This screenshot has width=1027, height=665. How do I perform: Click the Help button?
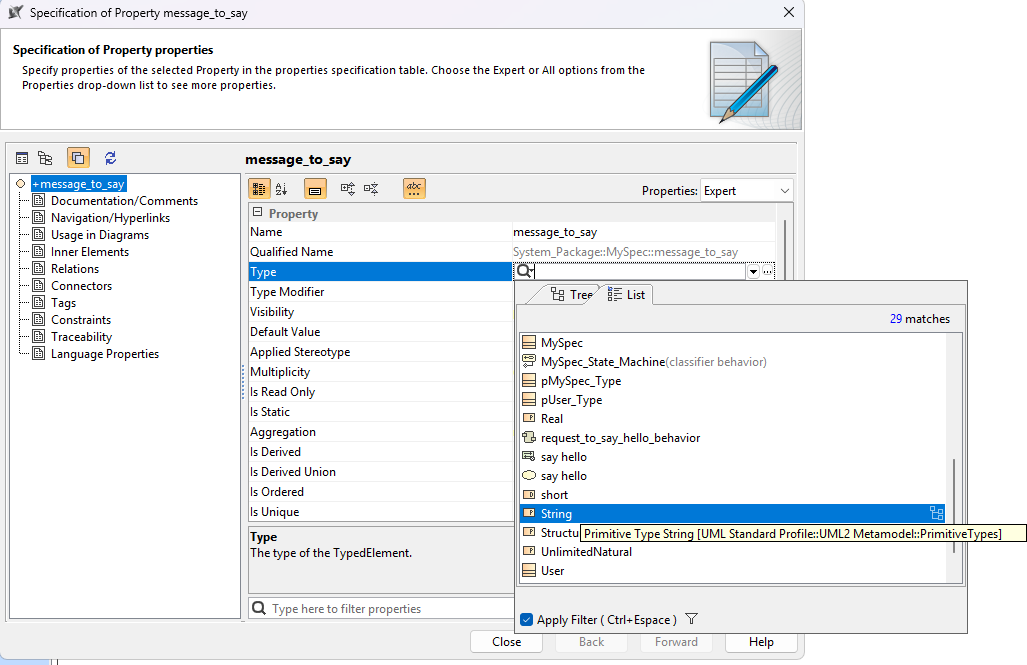click(x=761, y=641)
